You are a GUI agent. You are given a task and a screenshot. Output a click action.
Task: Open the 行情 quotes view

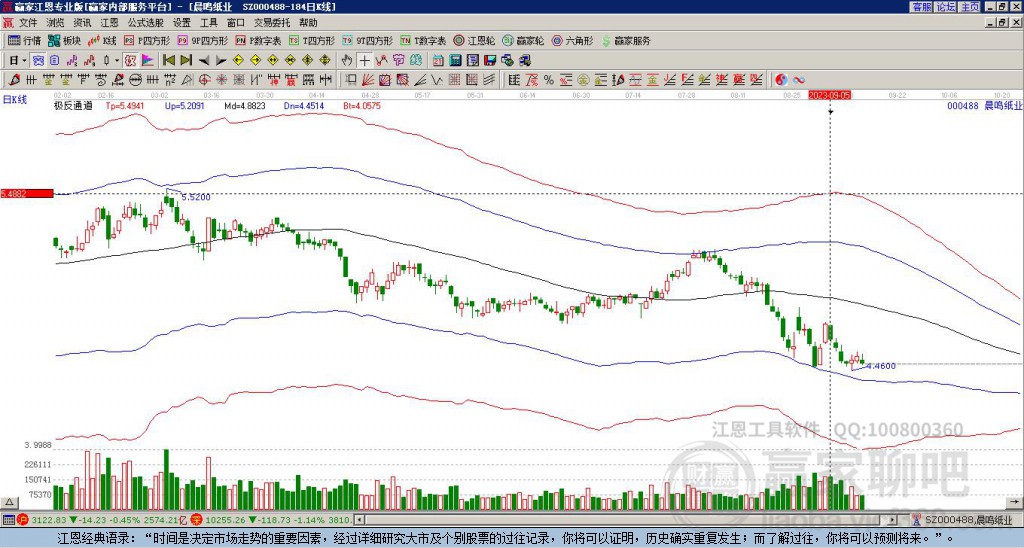[x=24, y=40]
